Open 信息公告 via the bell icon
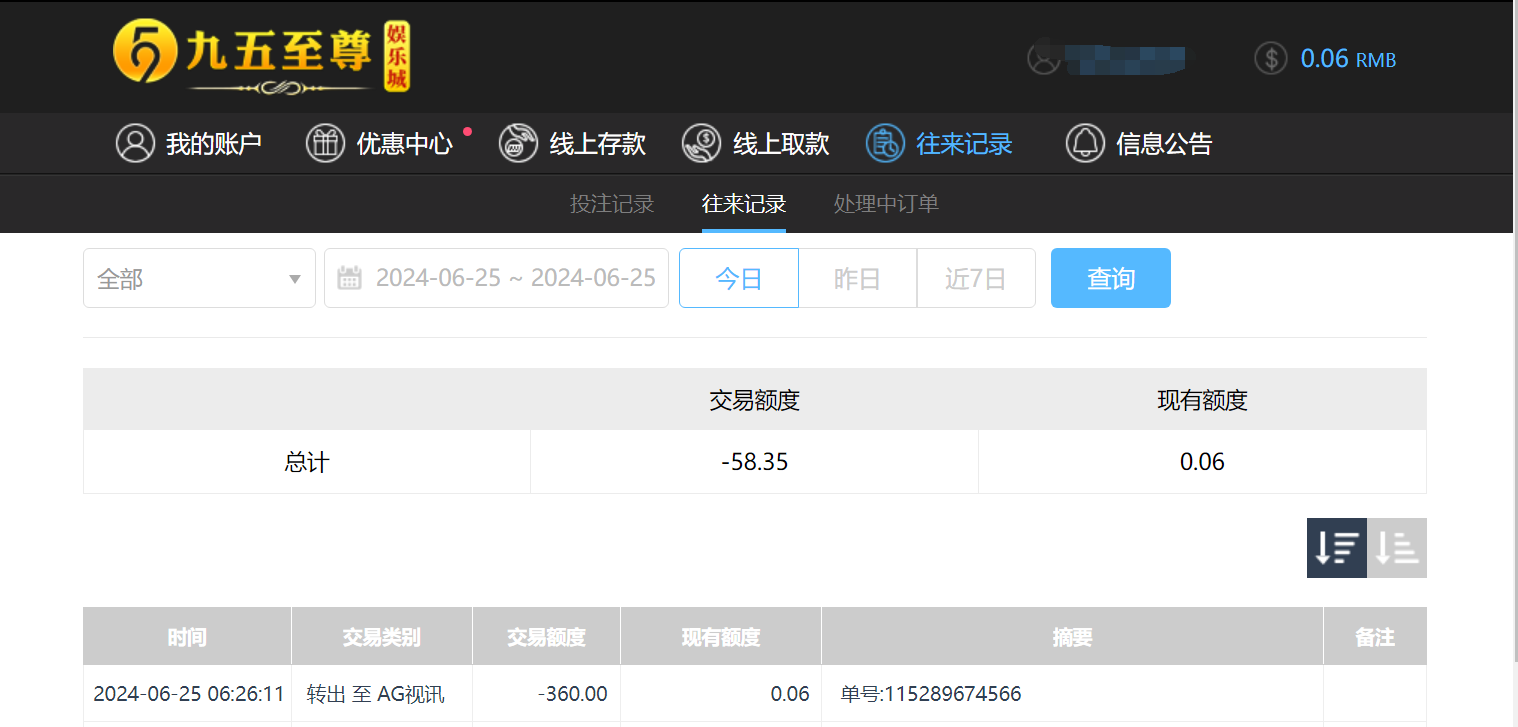Viewport: 1518px width, 727px height. [1085, 143]
